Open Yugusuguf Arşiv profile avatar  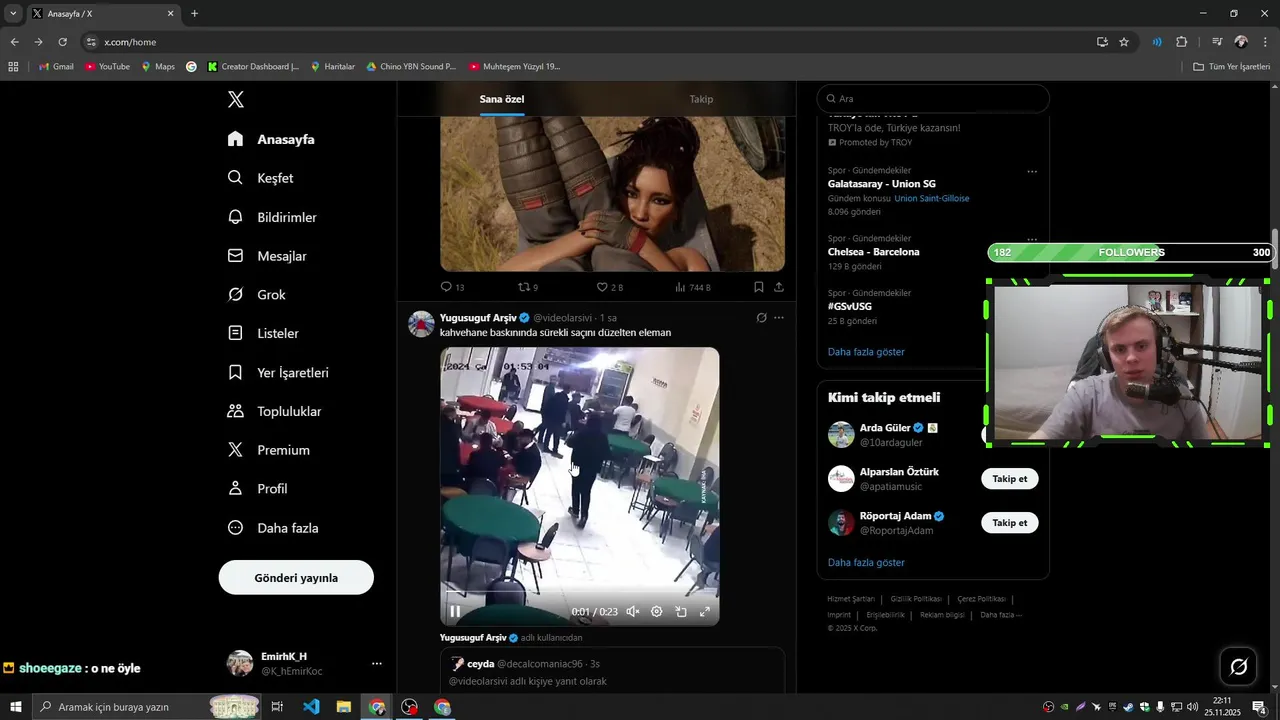coord(421,324)
